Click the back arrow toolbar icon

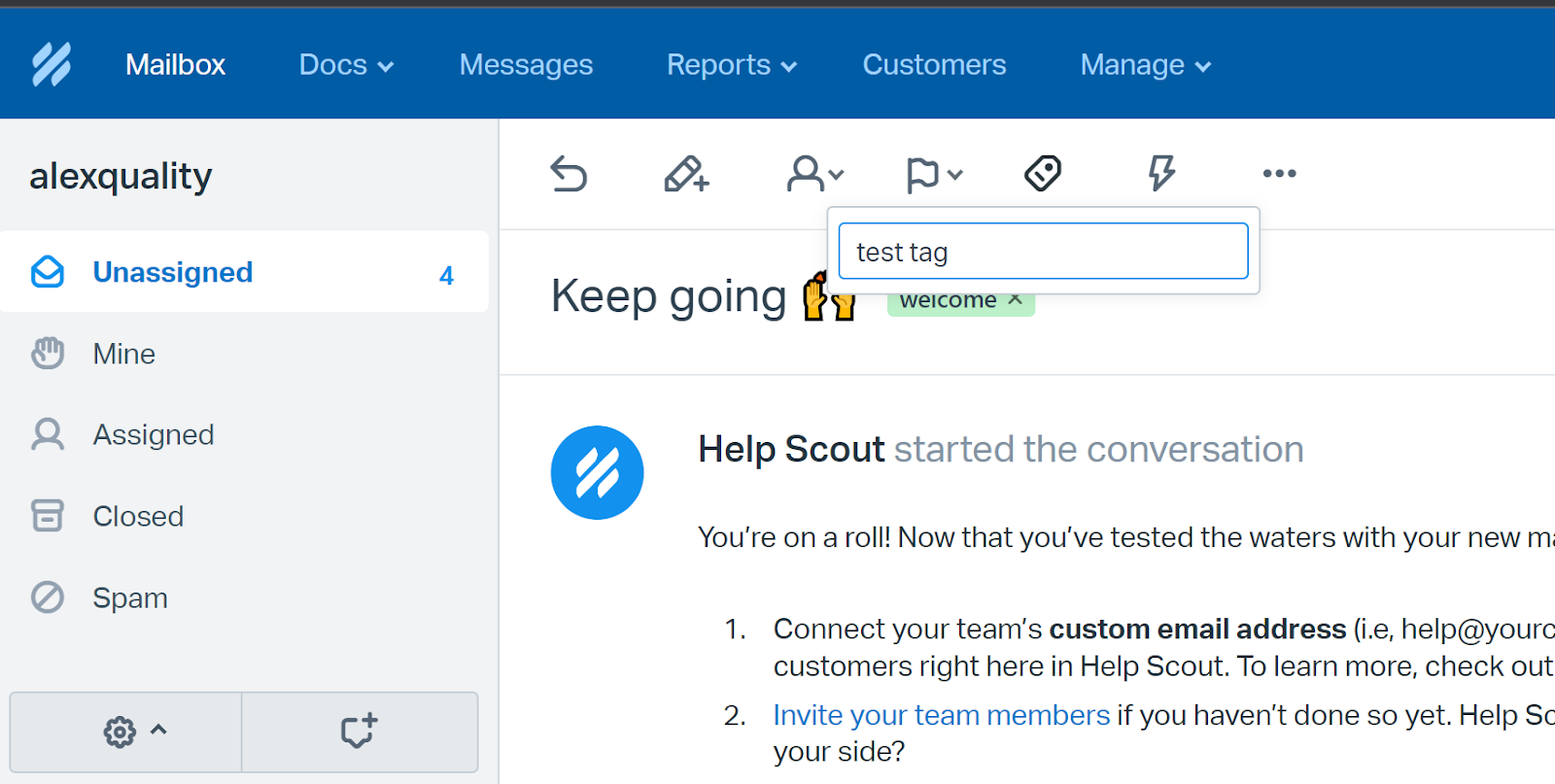tap(569, 174)
